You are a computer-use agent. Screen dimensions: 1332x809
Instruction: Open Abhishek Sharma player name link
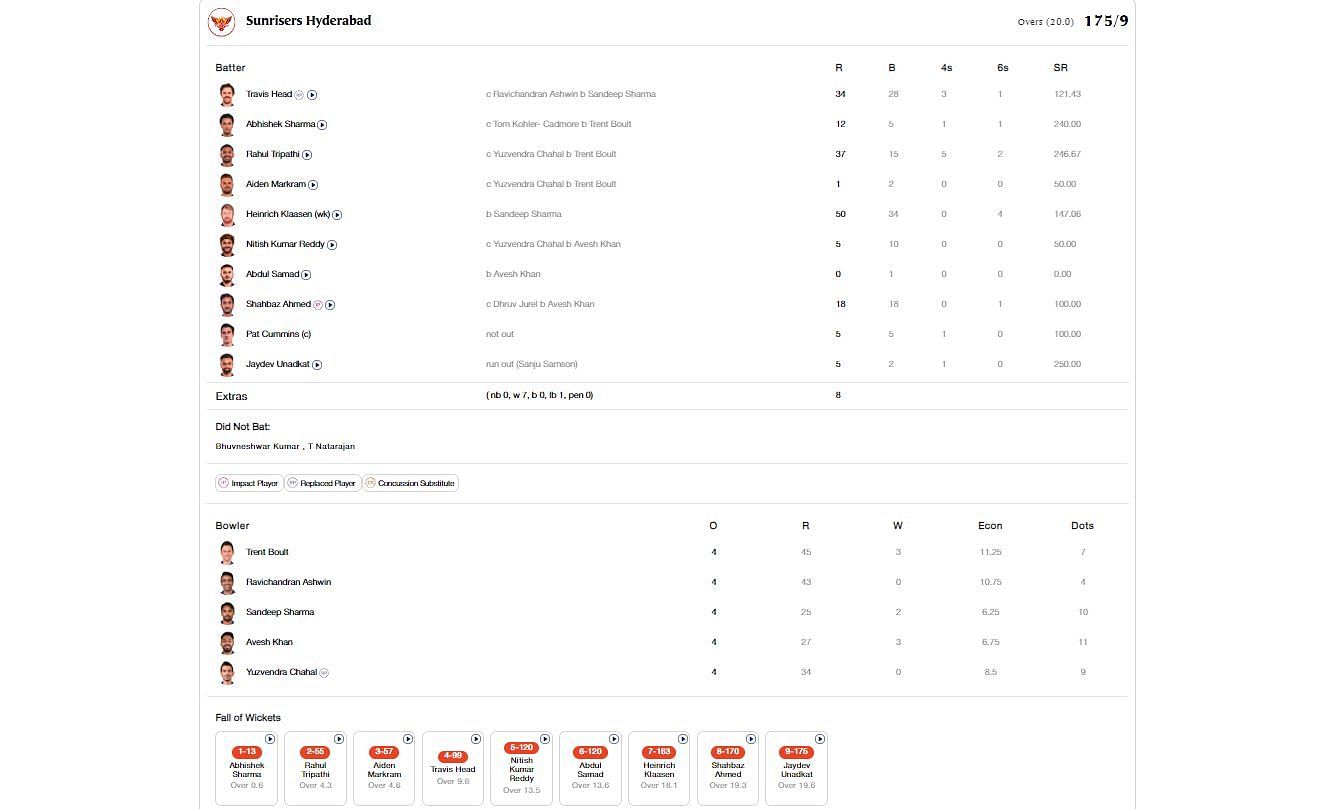(280, 124)
